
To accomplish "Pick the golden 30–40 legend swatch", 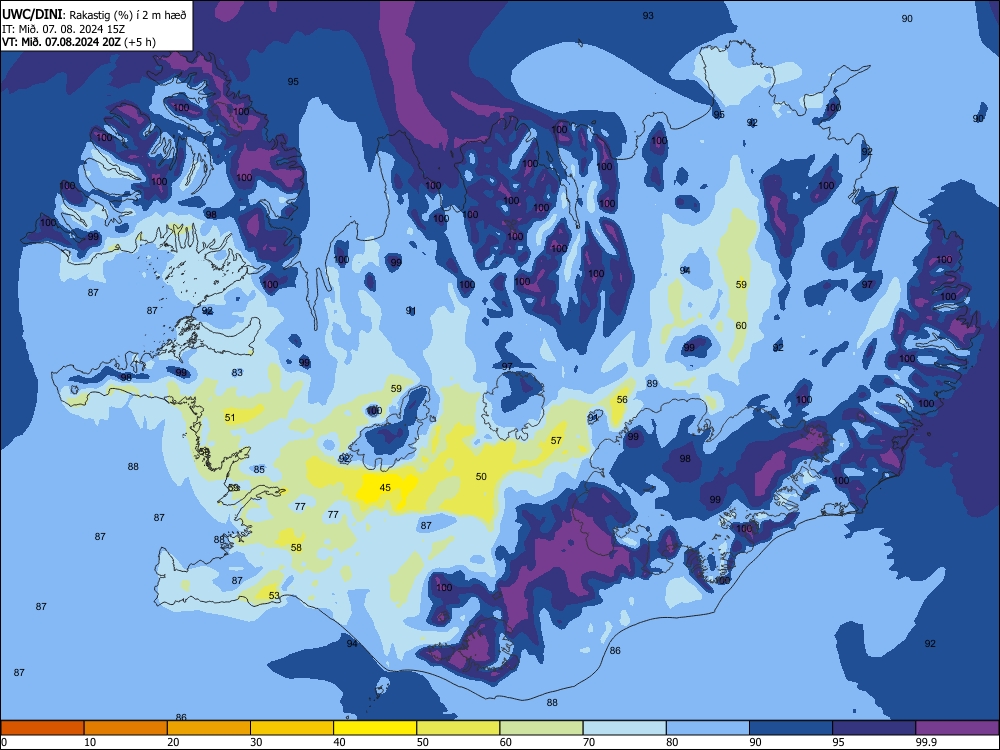I will pos(292,728).
